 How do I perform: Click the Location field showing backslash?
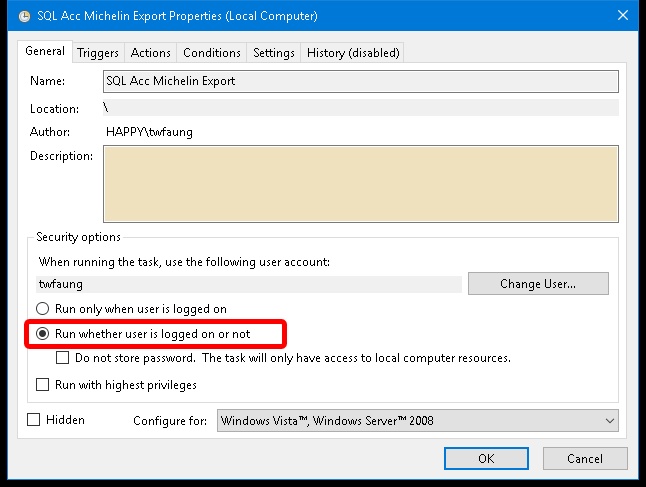(360, 108)
